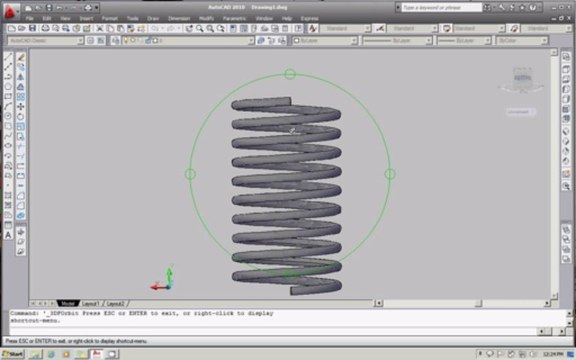576x360 pixels.
Task: Select the Ellipse draw tool
Action: 8,146
